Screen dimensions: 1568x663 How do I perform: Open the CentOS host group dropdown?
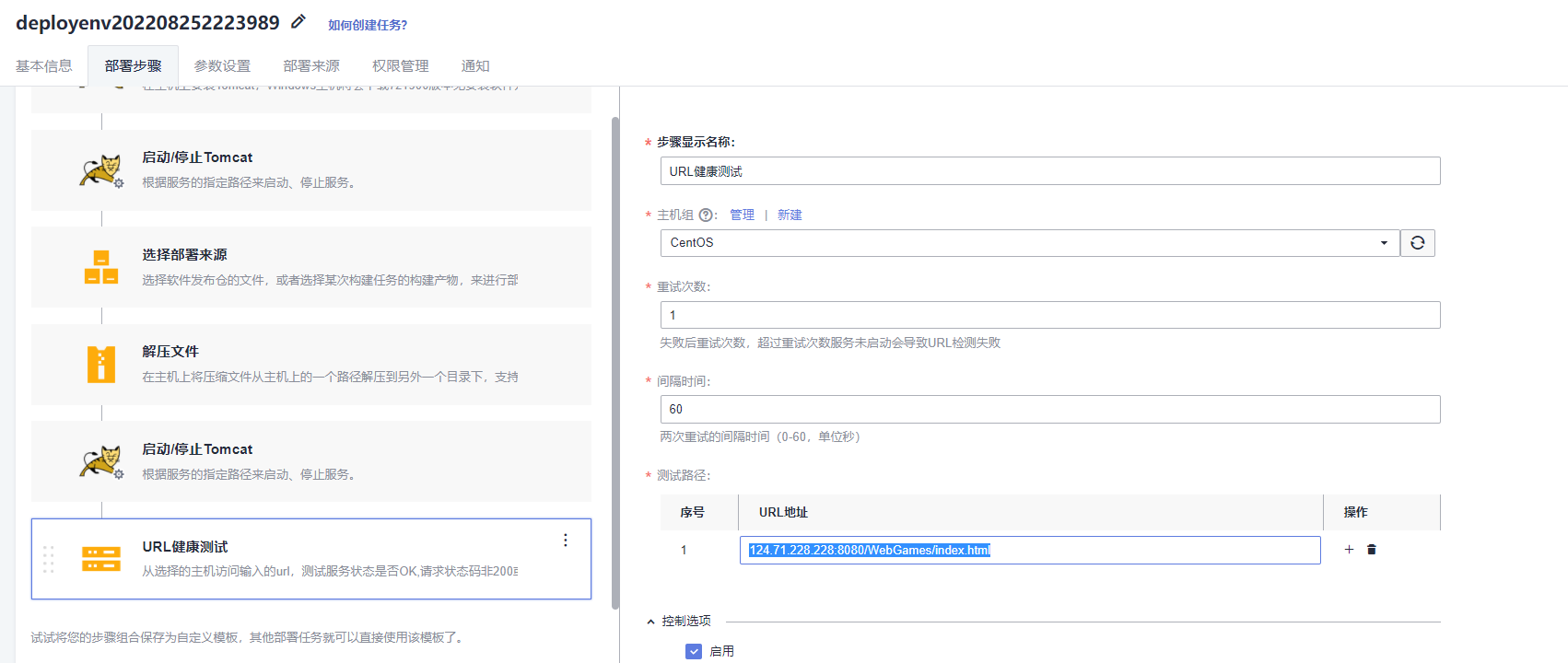coord(1030,243)
